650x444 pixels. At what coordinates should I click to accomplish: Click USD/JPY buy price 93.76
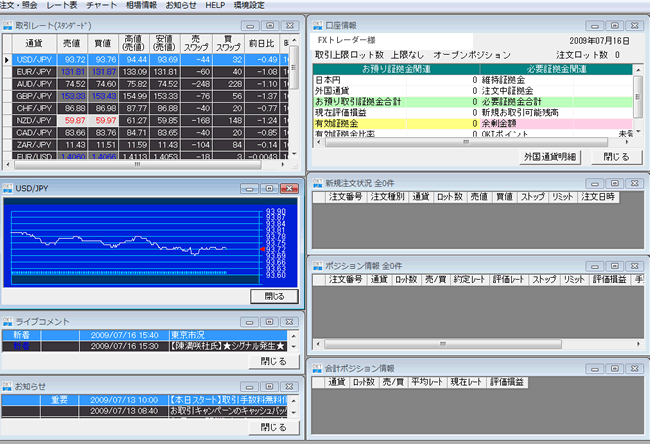coord(103,60)
